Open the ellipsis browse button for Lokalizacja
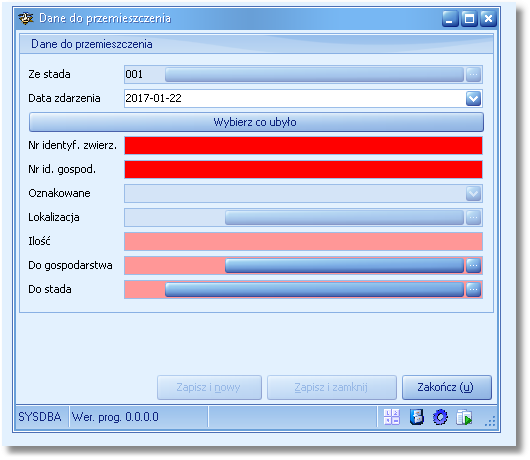The width and height of the screenshot is (530, 460). 473,217
